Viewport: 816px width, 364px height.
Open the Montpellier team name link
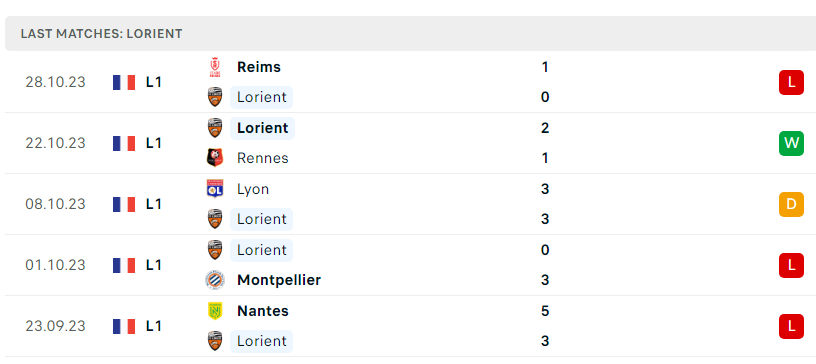click(279, 280)
